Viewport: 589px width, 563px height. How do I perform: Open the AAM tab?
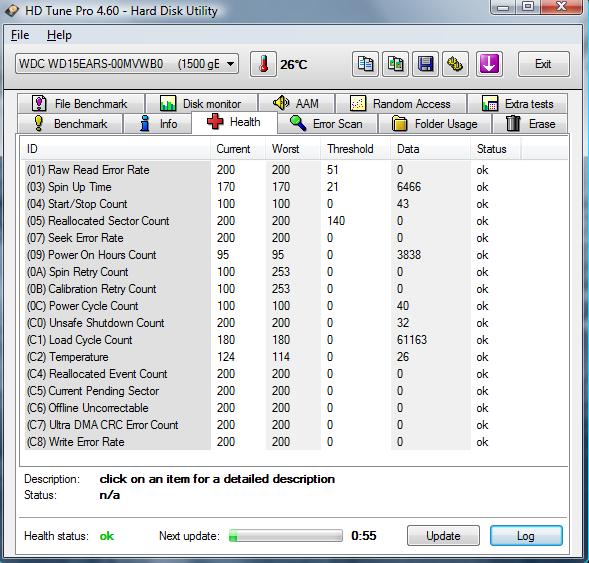click(297, 103)
